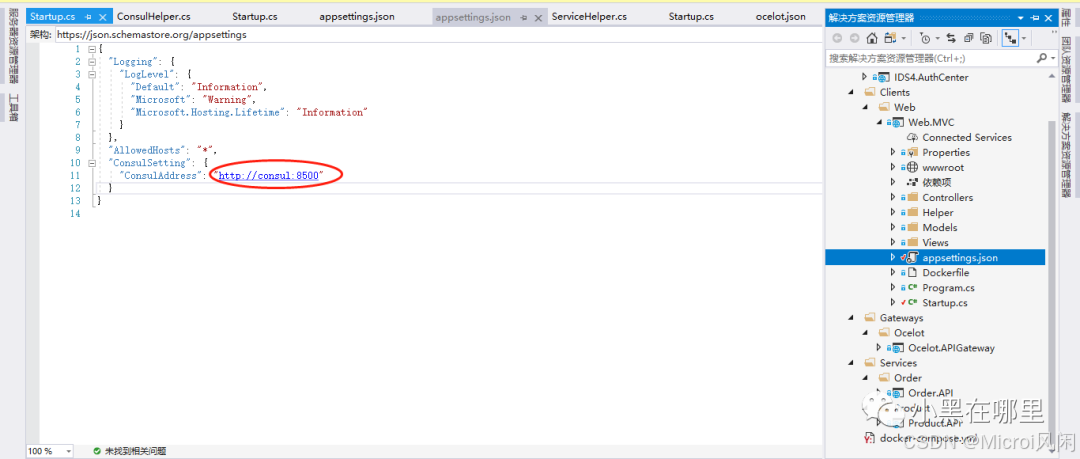1080x459 pixels.
Task: Click the Program.cs C# file icon
Action: 911,288
